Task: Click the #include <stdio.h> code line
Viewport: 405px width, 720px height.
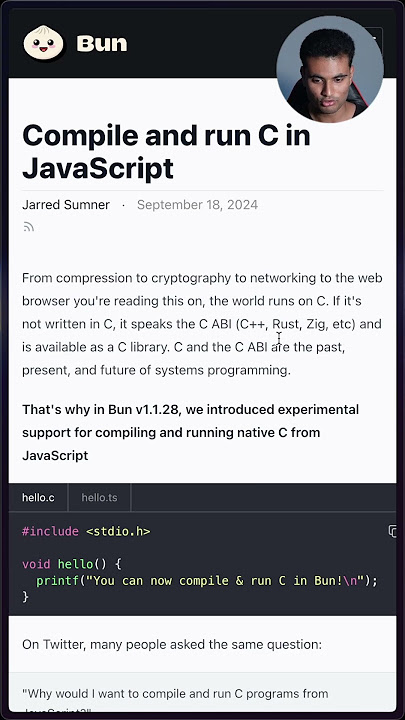Action: tap(86, 531)
